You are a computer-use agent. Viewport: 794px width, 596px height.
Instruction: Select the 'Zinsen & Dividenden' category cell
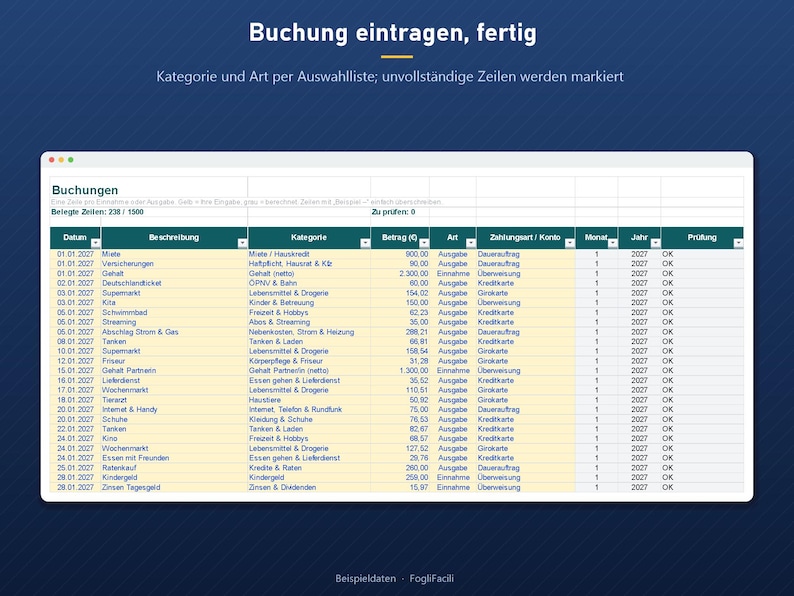pyautogui.click(x=309, y=488)
